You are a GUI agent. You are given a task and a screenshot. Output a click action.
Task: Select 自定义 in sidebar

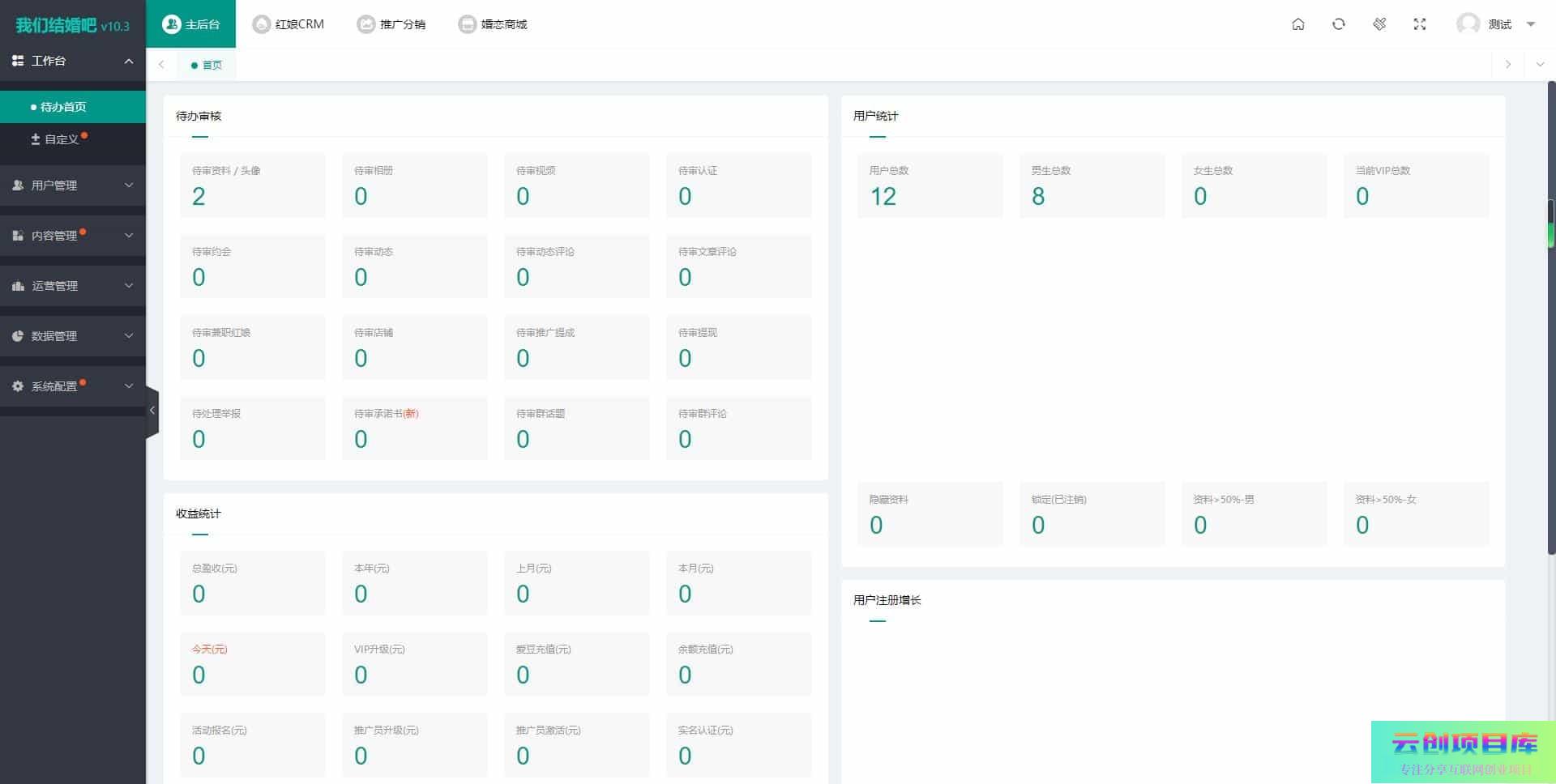[x=61, y=139]
